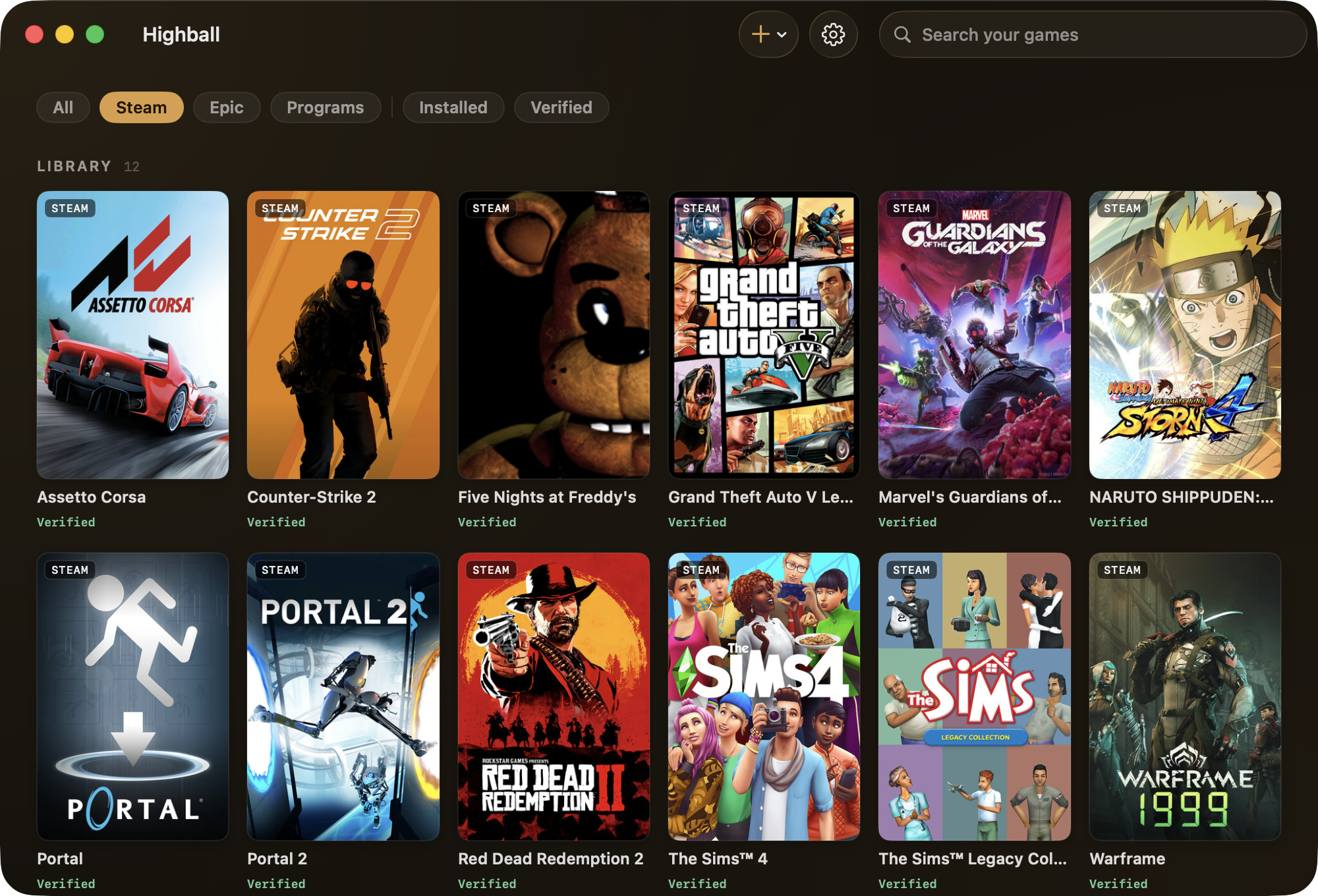This screenshot has width=1318, height=896.
Task: Open NARUTO SHIPPUDEN Storm 4 cover
Action: click(1185, 335)
